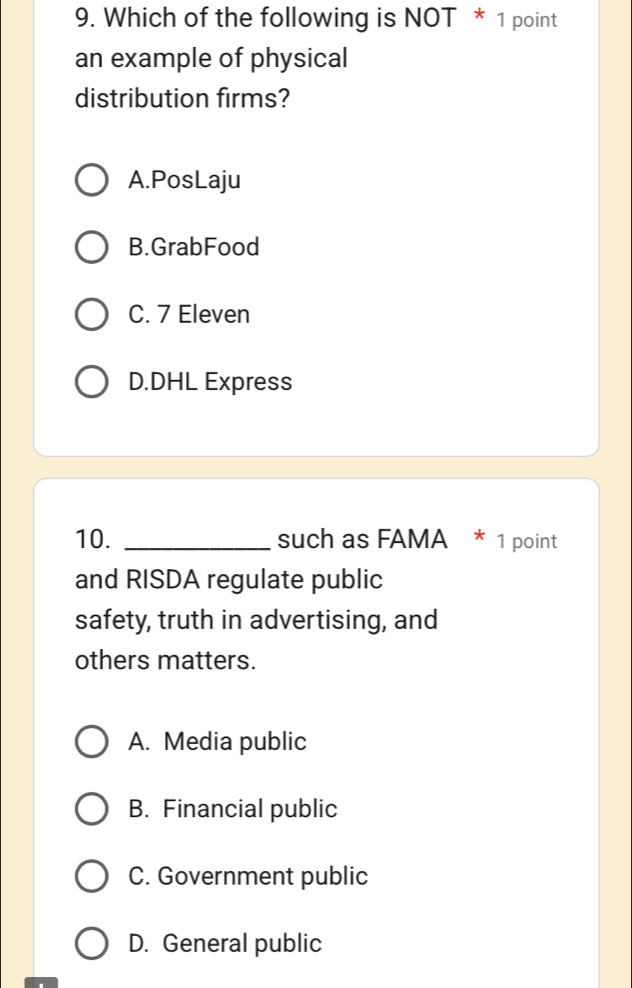Viewport: 632px width, 988px height.
Task: Mark the Government public radio button
Action: [x=93, y=877]
